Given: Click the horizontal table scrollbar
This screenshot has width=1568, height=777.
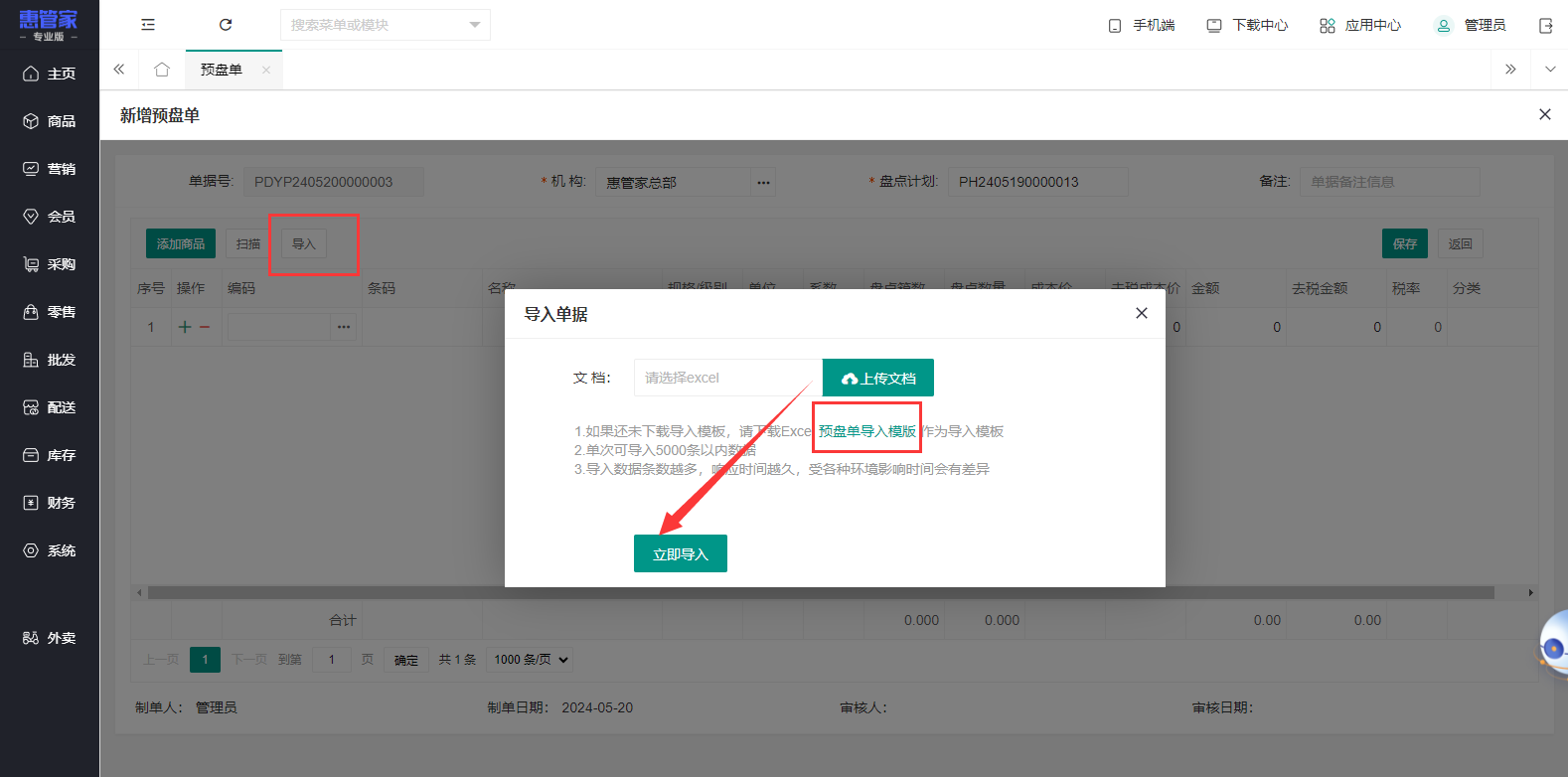Looking at the screenshot, I should 821,592.
